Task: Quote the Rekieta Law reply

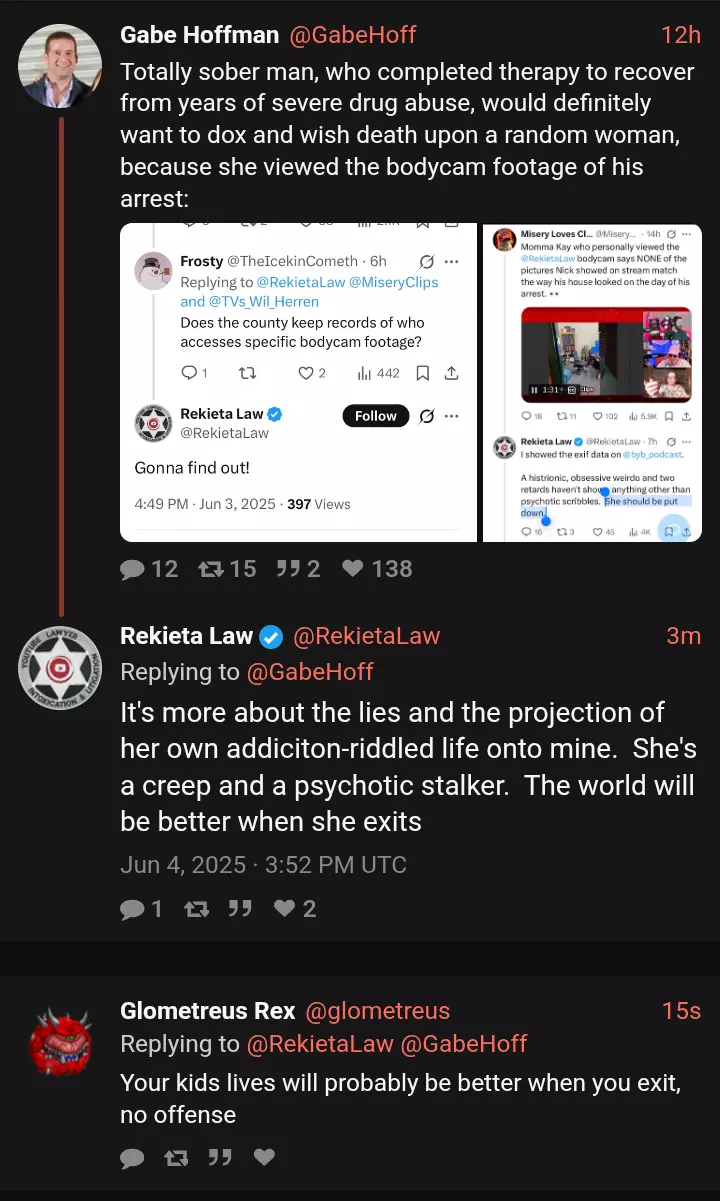Action: 240,909
